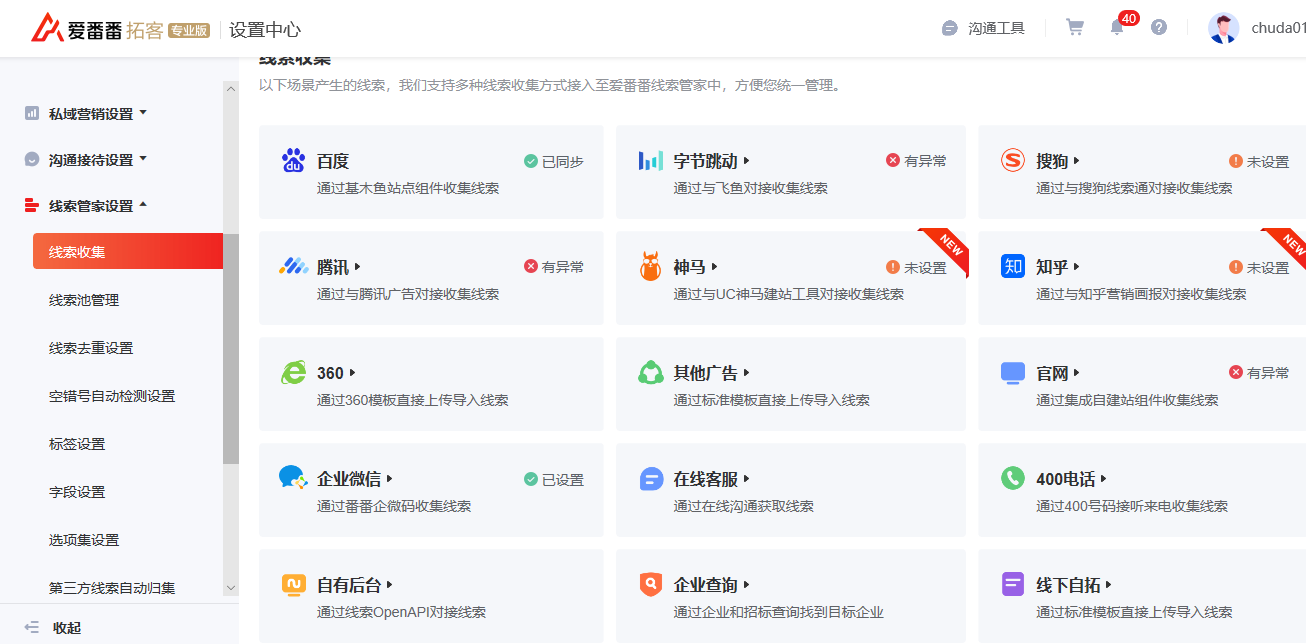Viewport: 1306px width, 644px height.
Task: Click the 百度 paw icon
Action: [x=293, y=161]
